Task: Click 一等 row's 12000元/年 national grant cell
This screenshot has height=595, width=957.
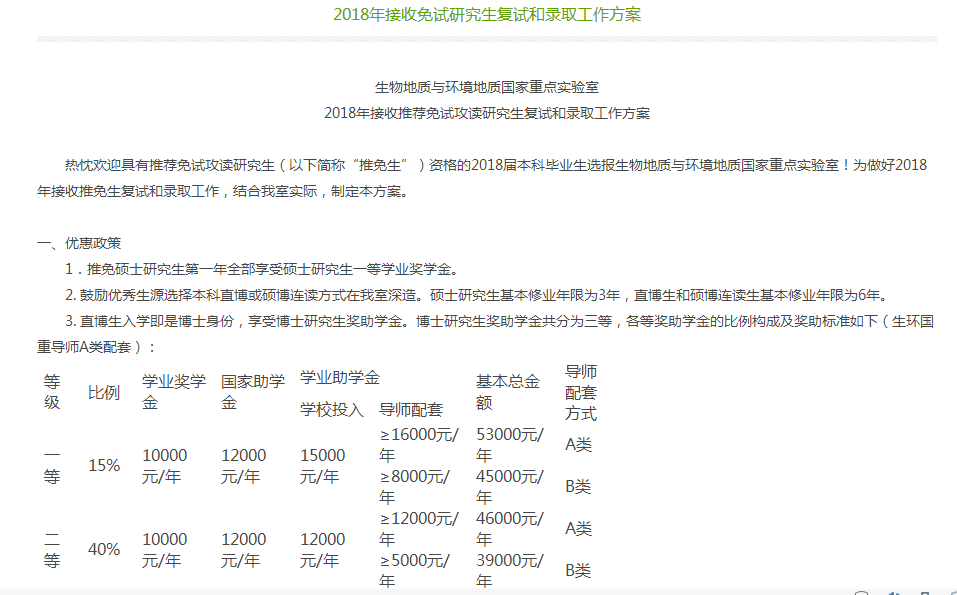Action: click(244, 466)
